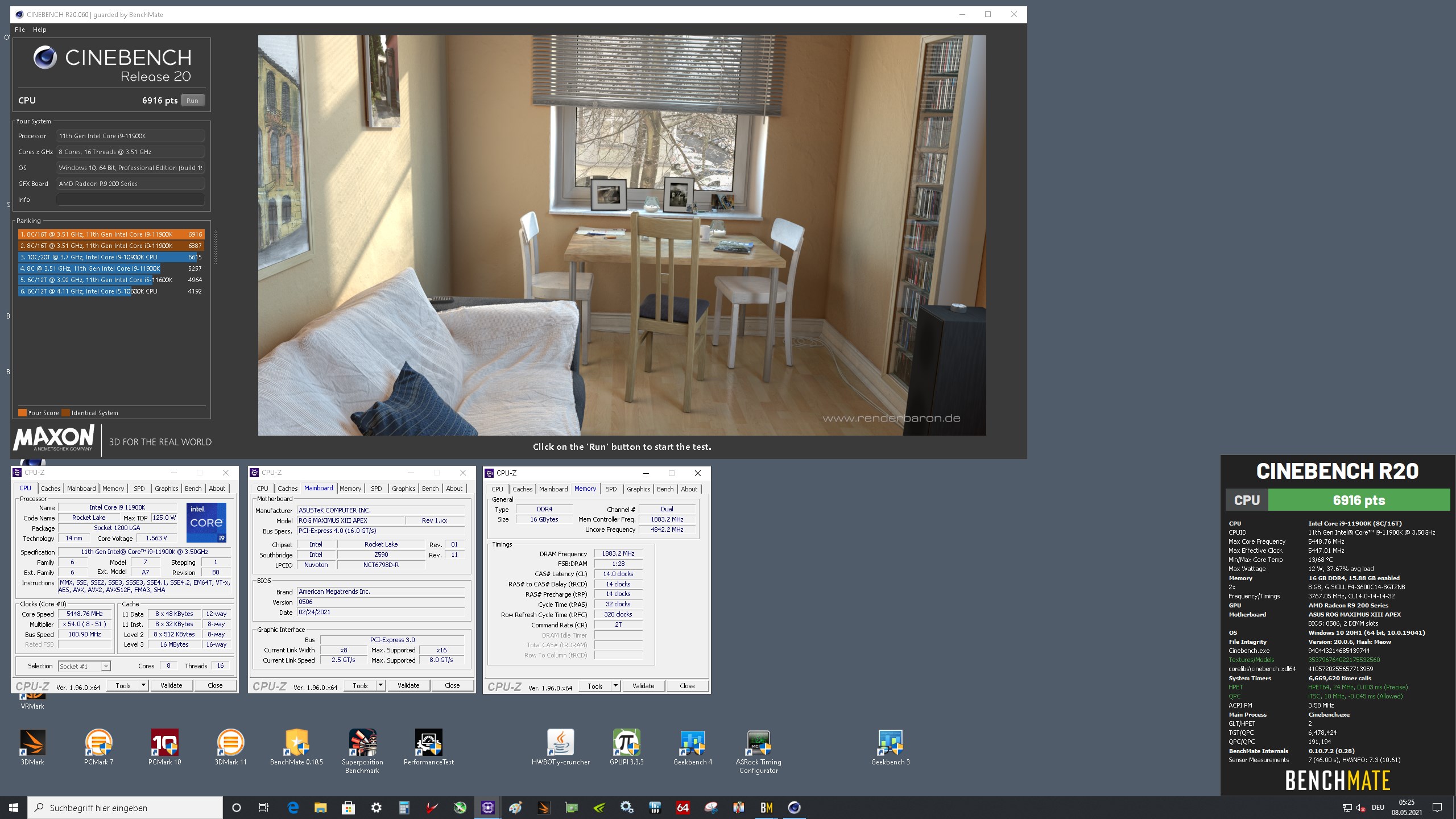Open the Geekbench 3 desktop shortcut
1456x819 pixels.
(891, 747)
